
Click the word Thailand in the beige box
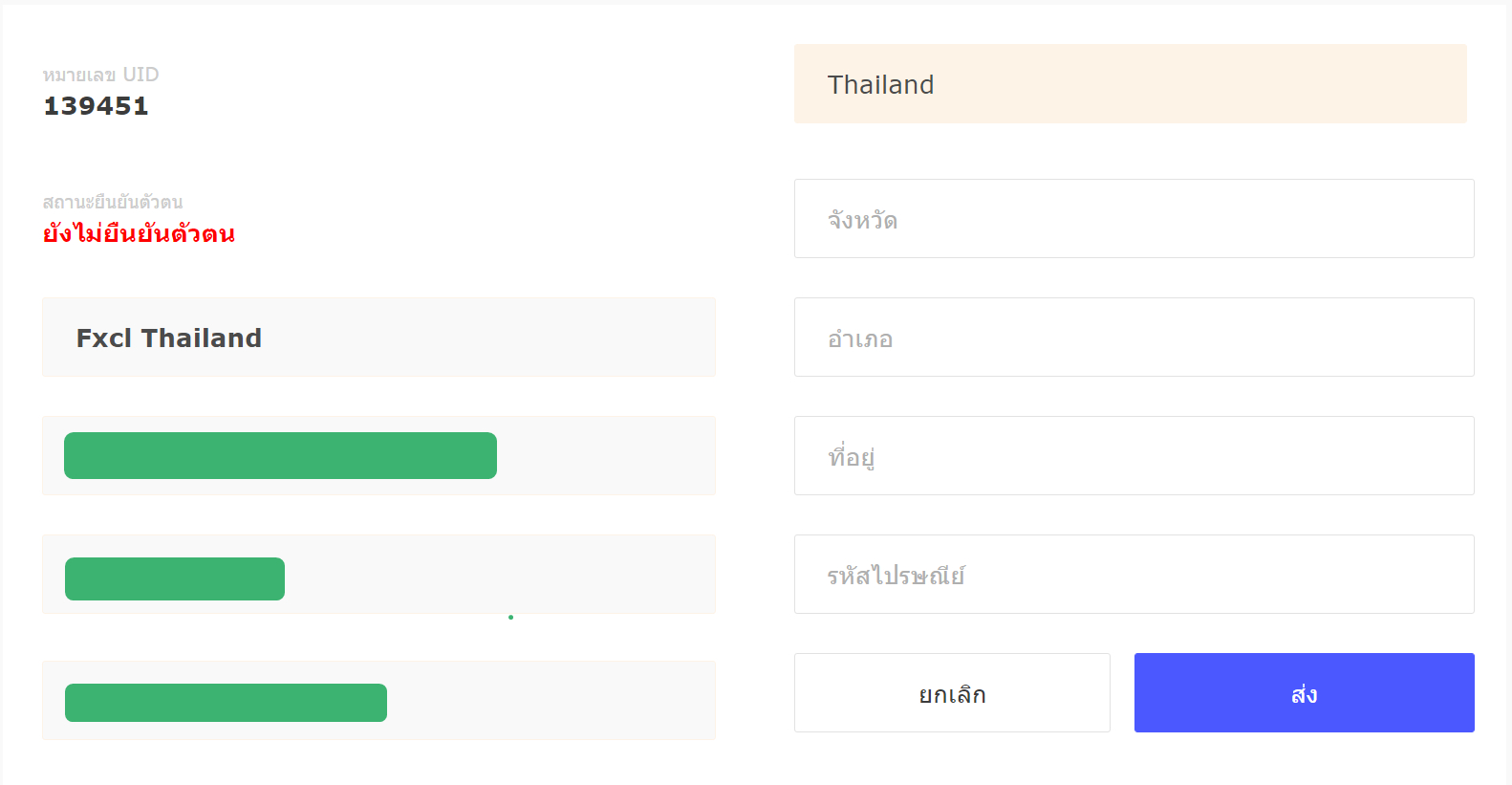pyautogui.click(x=880, y=85)
